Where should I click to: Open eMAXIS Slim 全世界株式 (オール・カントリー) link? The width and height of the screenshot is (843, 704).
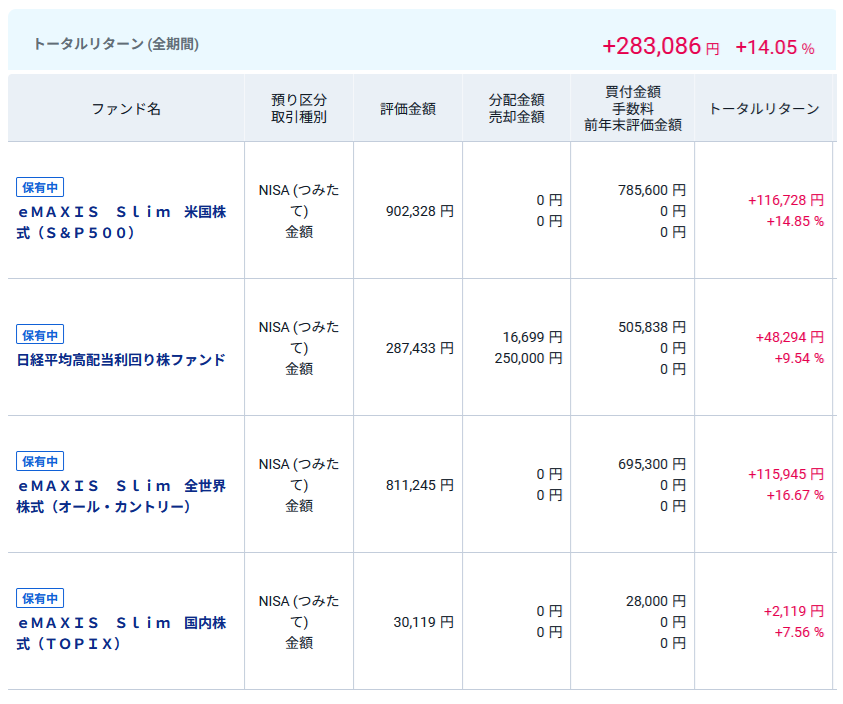tap(121, 496)
